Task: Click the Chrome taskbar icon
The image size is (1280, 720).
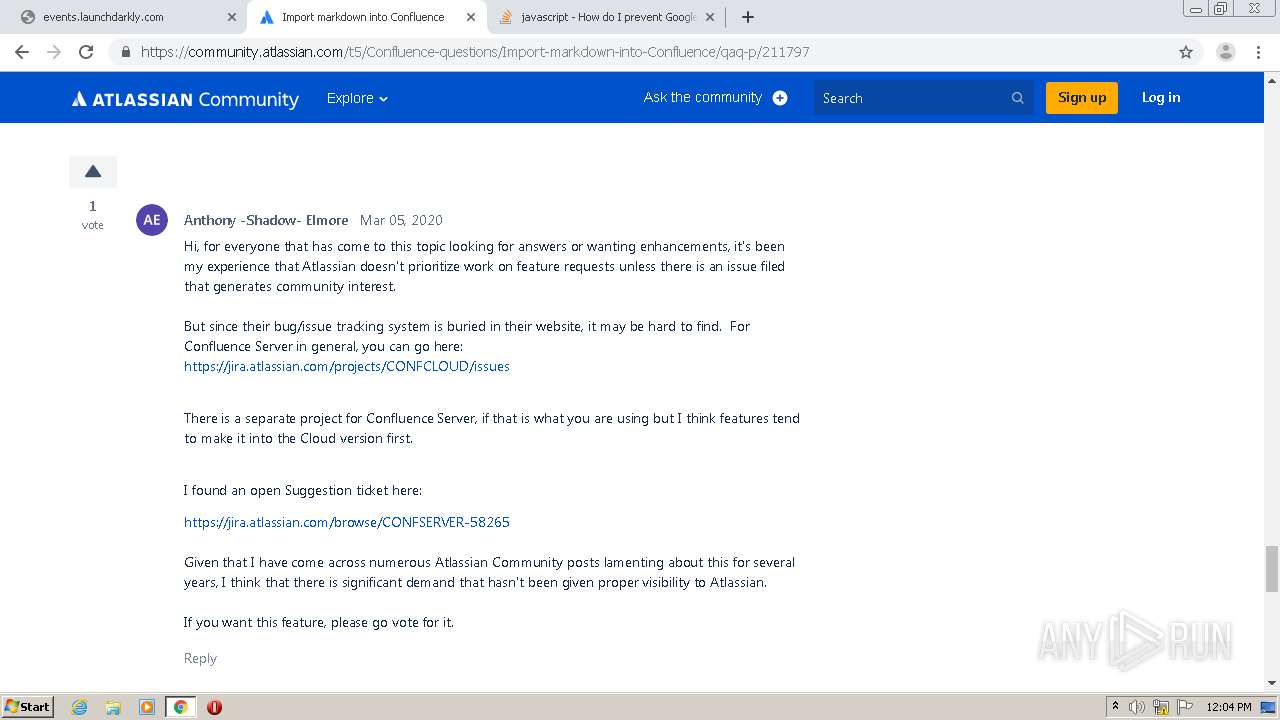Action: tap(180, 707)
